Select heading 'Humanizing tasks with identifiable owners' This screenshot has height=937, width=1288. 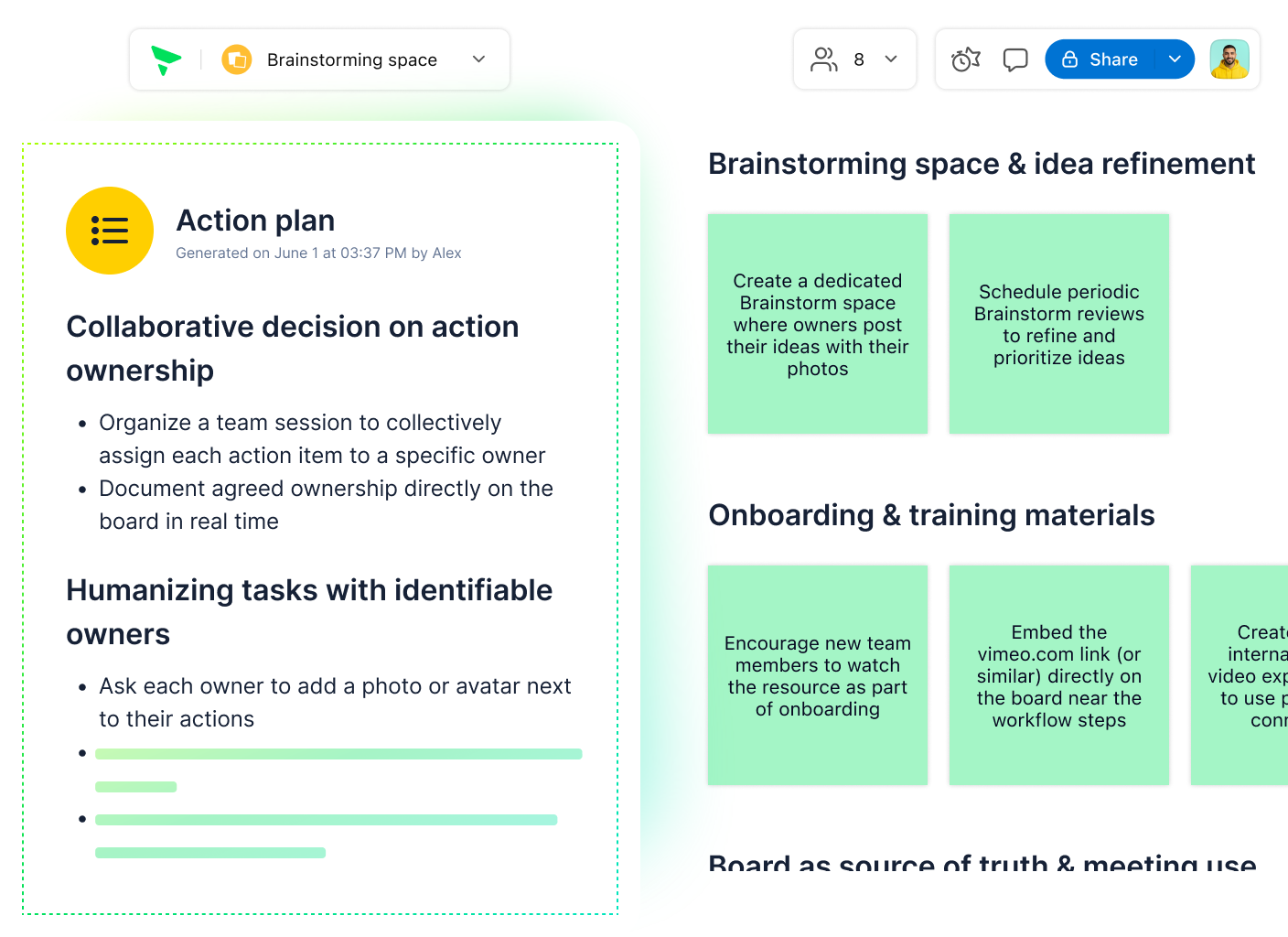click(309, 612)
